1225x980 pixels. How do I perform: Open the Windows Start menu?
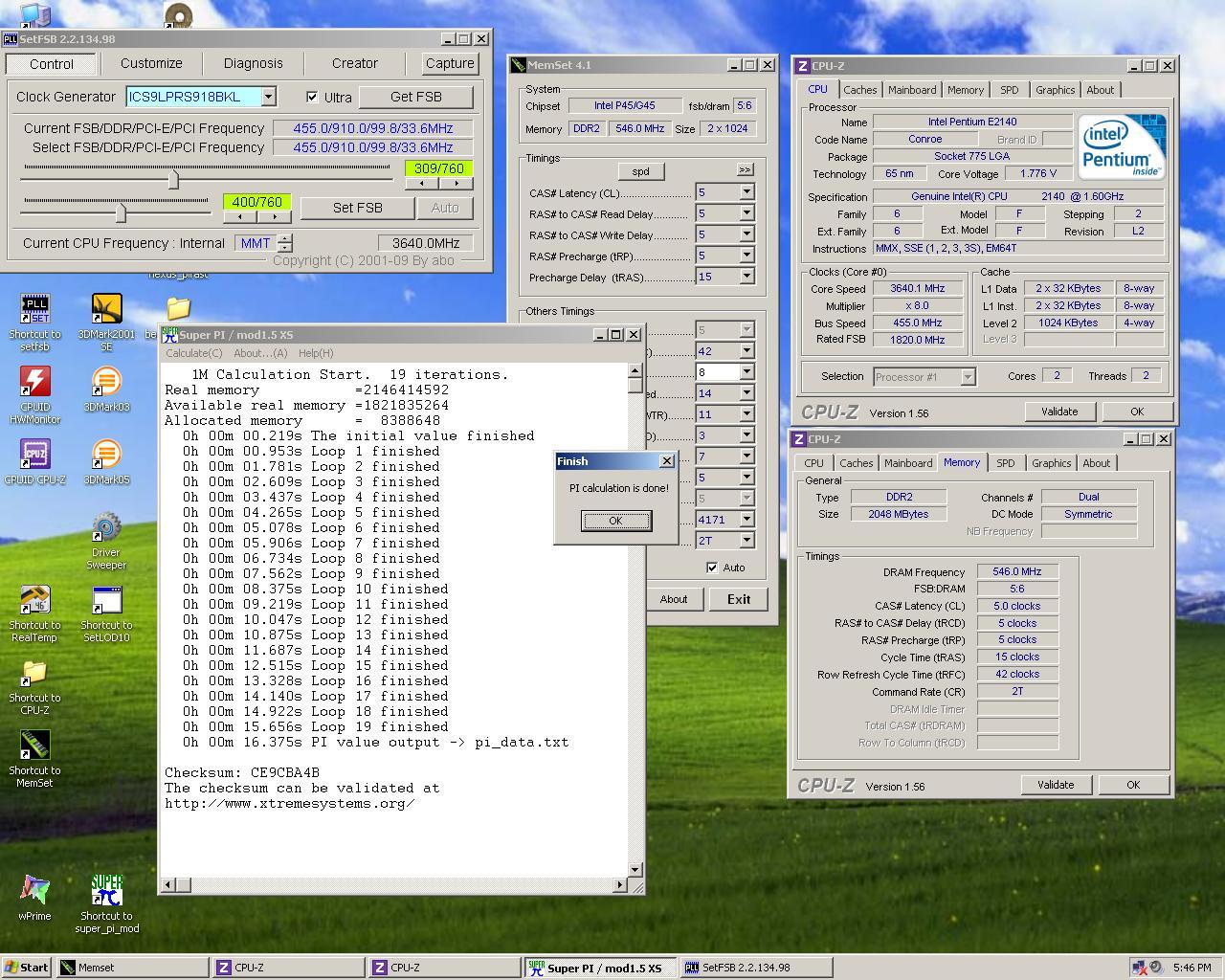[x=27, y=968]
